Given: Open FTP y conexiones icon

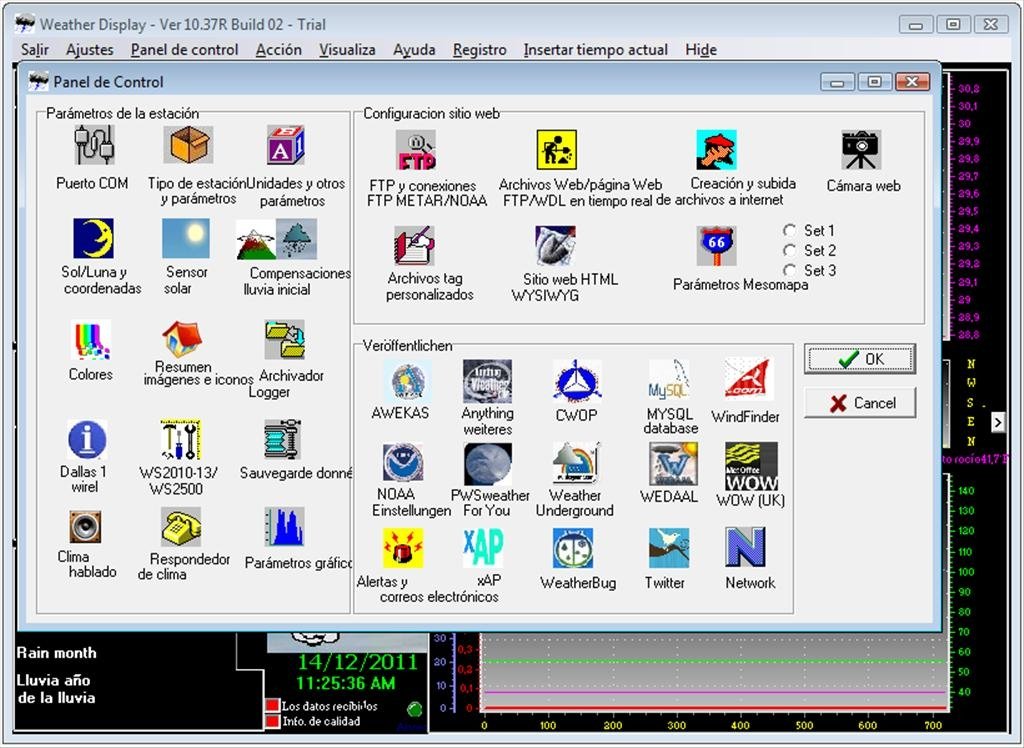Looking at the screenshot, I should pos(415,150).
